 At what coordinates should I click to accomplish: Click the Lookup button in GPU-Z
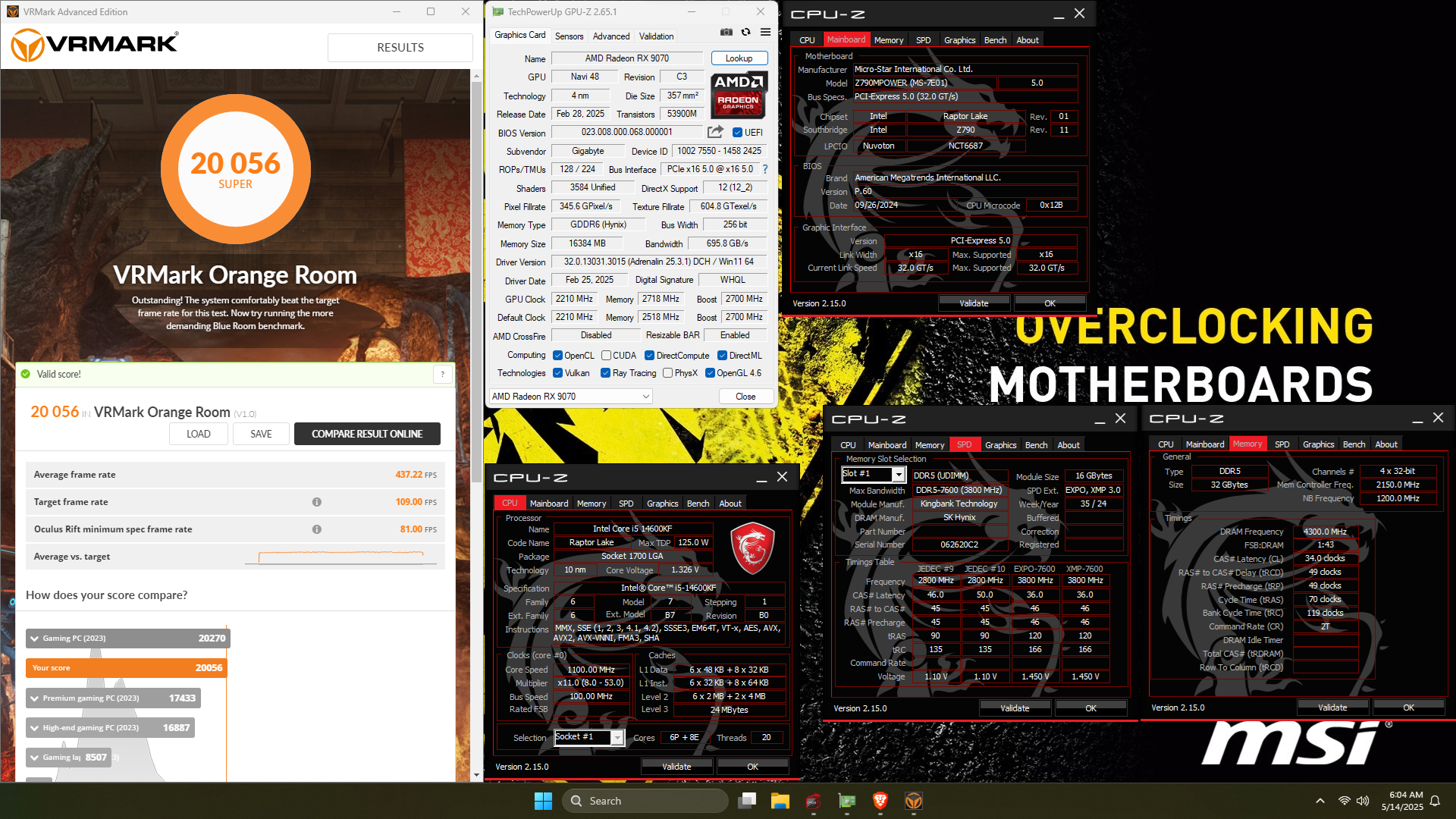[x=739, y=58]
